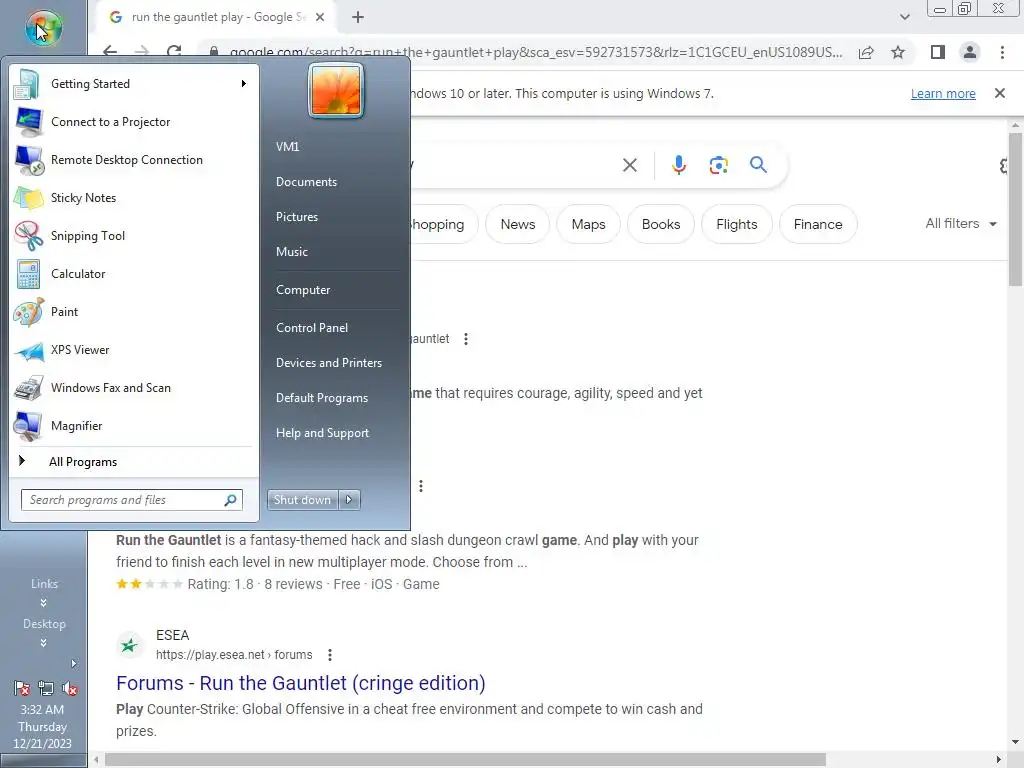Launch XPS Viewer
This screenshot has height=768, width=1024.
tap(134, 349)
